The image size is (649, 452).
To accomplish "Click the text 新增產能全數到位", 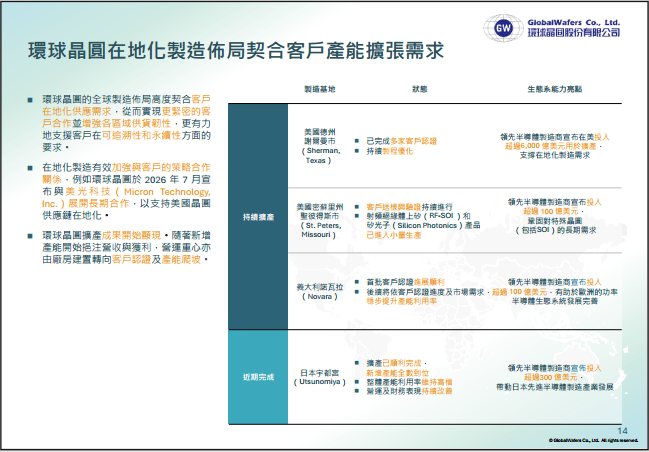I will coord(397,373).
